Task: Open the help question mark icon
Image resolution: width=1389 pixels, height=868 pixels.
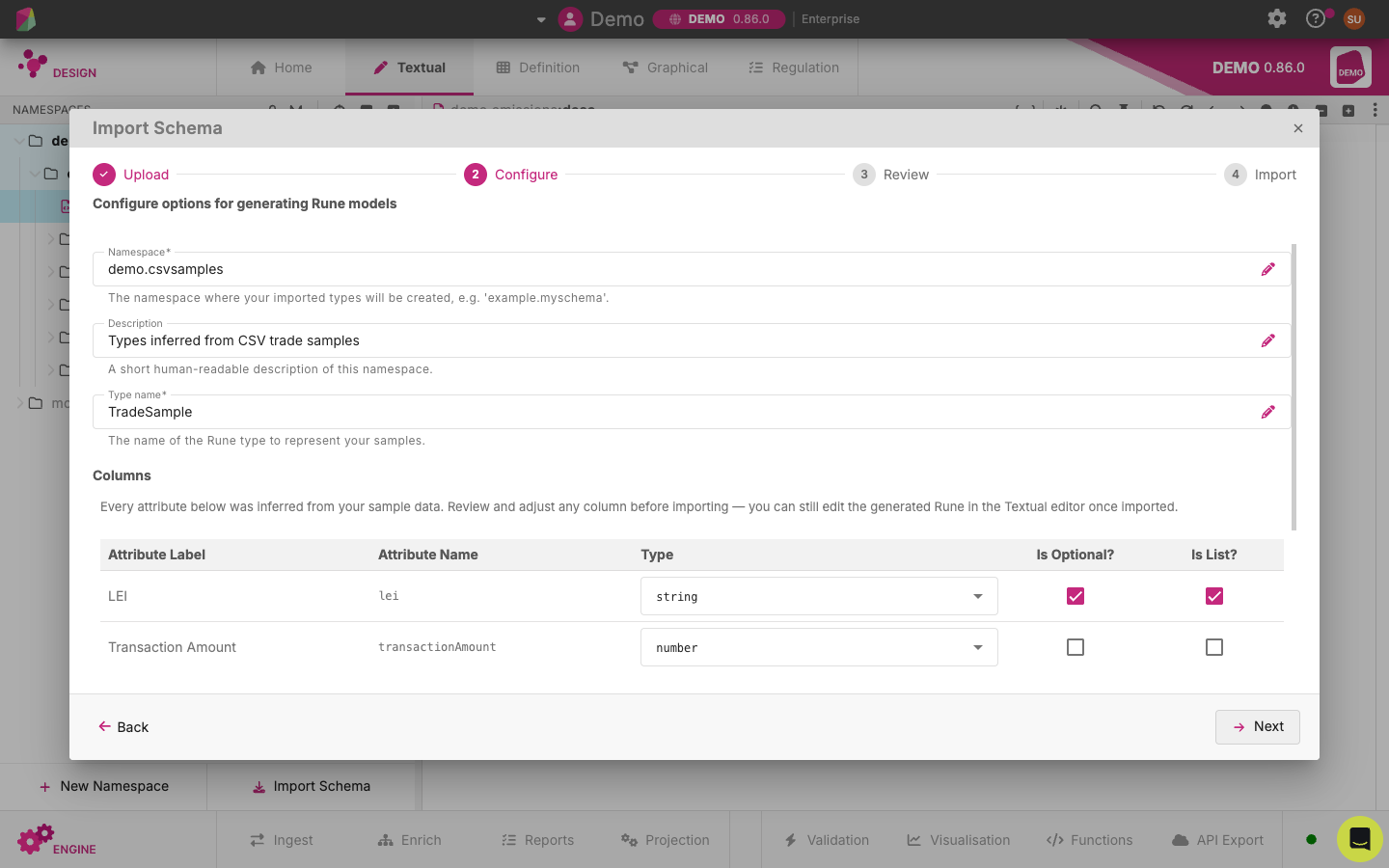Action: tap(1316, 18)
